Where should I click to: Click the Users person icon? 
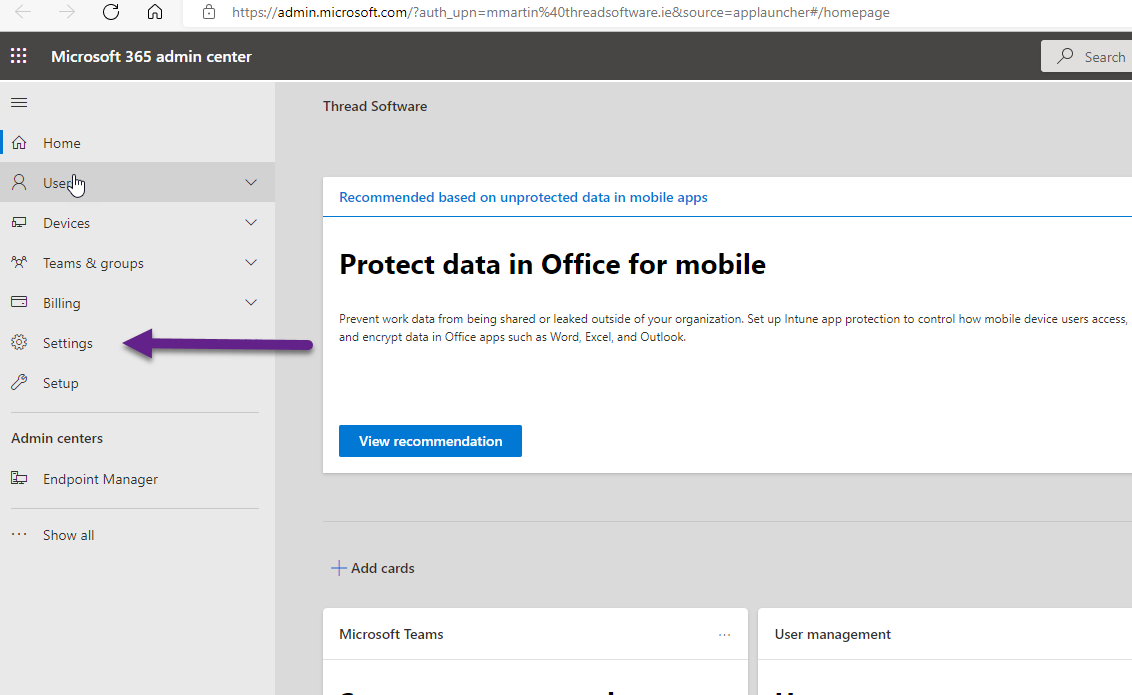click(19, 183)
